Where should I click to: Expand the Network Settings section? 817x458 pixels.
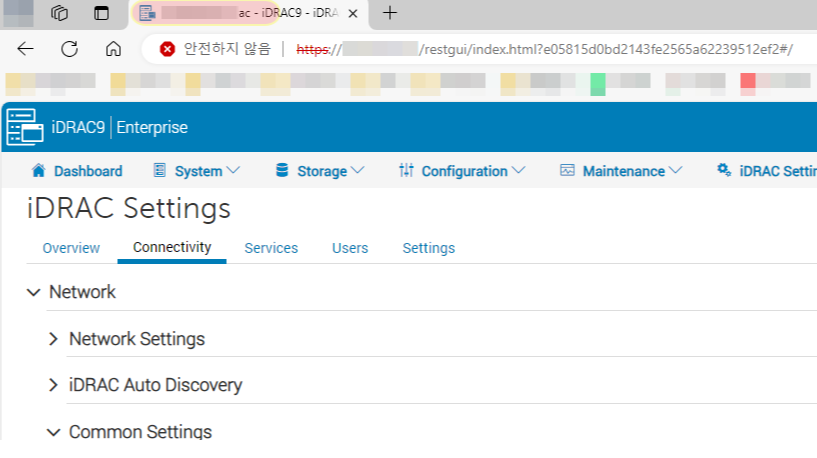pos(53,339)
